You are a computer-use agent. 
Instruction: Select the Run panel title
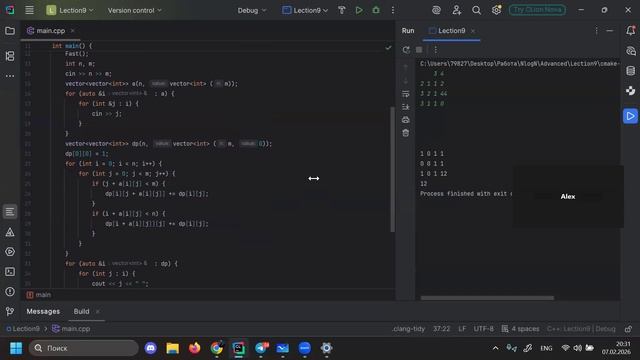tap(408, 31)
